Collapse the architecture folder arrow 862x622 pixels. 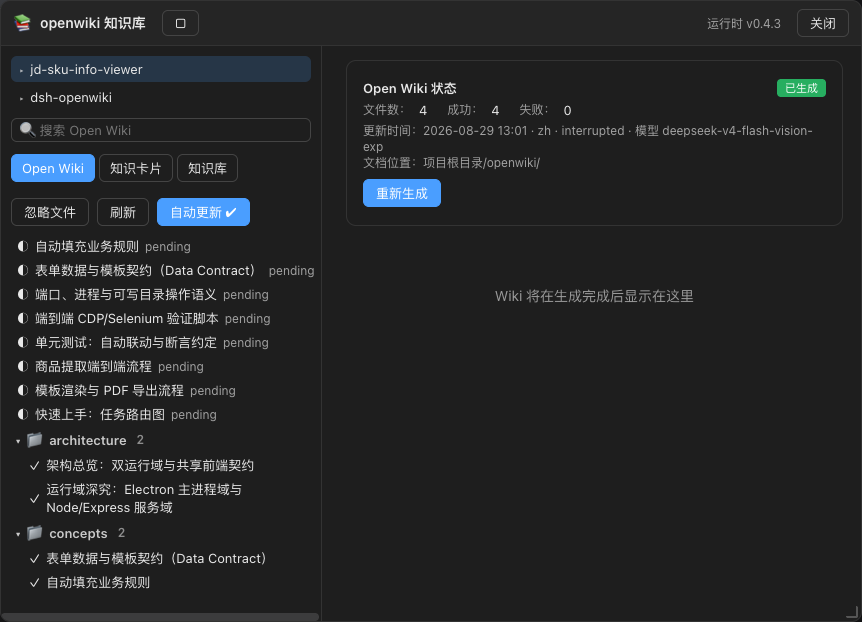(18, 441)
